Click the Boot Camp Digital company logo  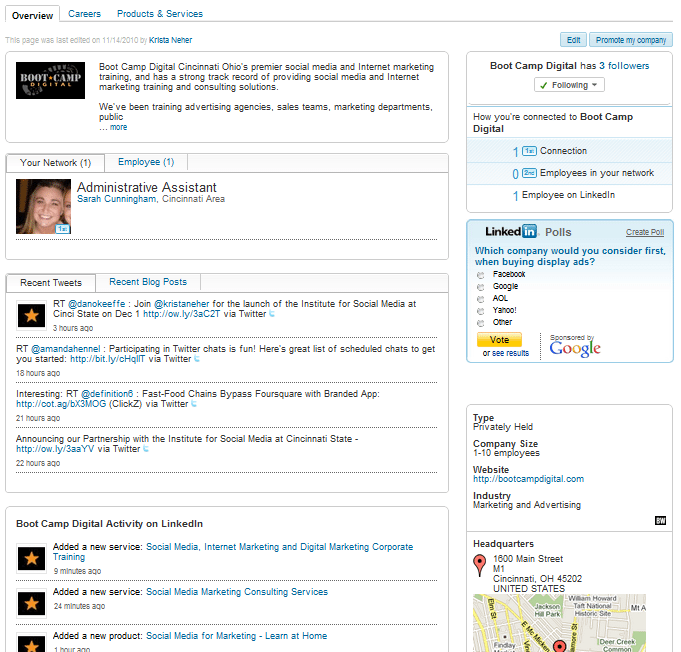51,80
